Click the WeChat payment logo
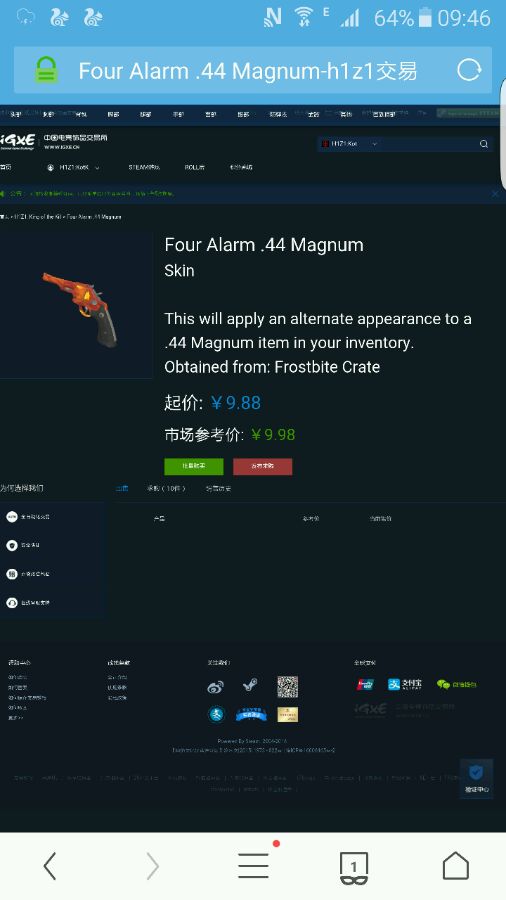This screenshot has width=506, height=900. point(456,684)
